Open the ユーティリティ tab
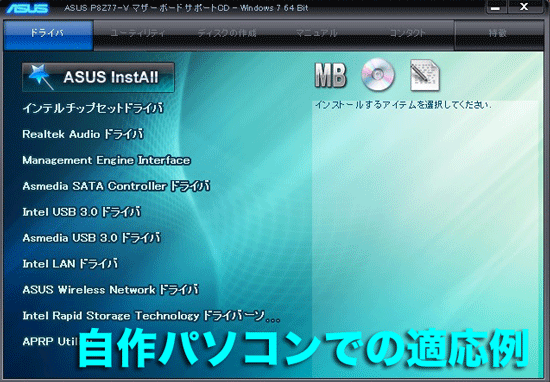550x382 pixels. coord(138,33)
